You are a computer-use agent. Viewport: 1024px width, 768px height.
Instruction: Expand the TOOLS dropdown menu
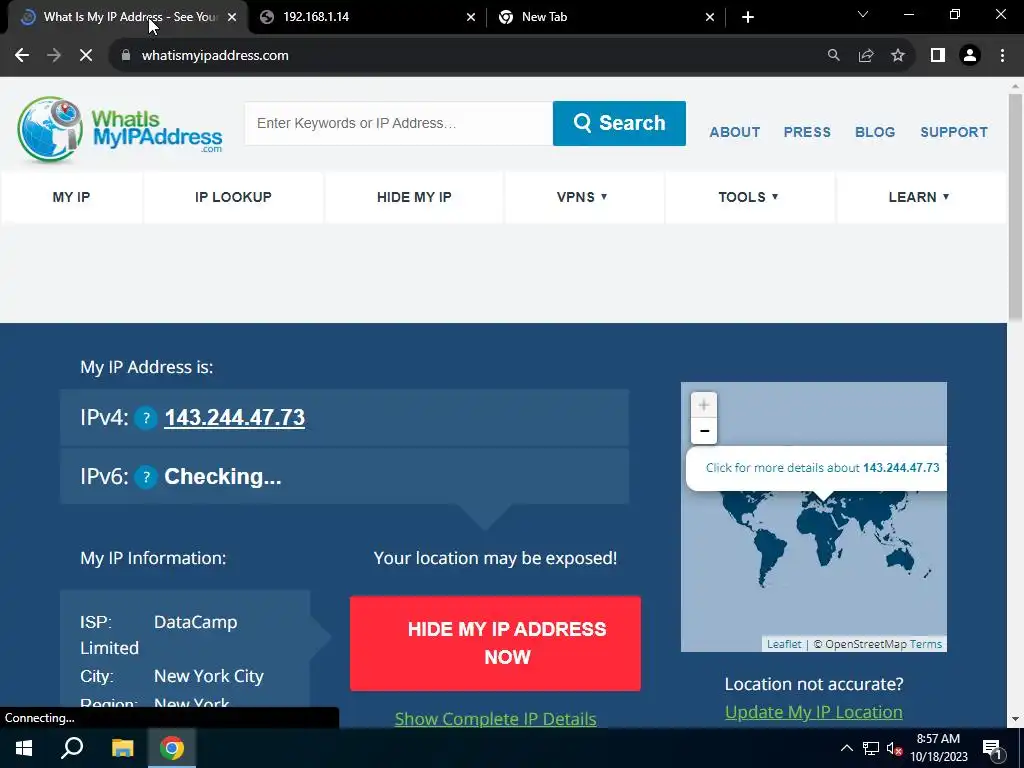(x=748, y=197)
